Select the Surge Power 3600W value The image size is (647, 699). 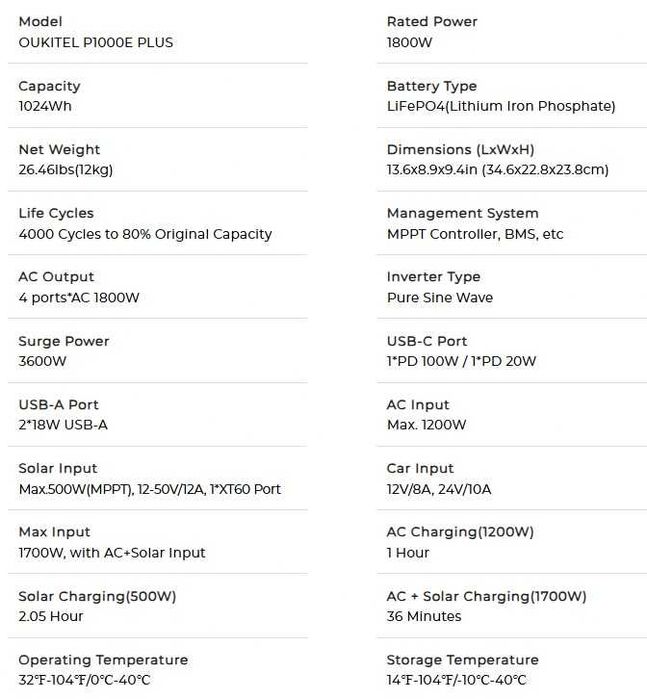point(42,361)
